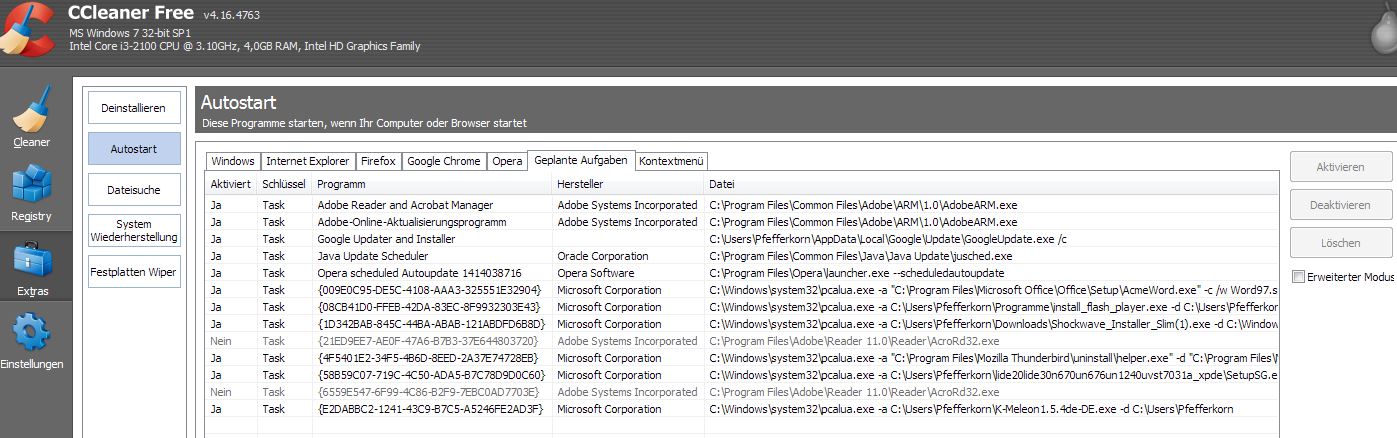Image resolution: width=1397 pixels, height=438 pixels.
Task: Switch to the Firefox tab
Action: [378, 161]
